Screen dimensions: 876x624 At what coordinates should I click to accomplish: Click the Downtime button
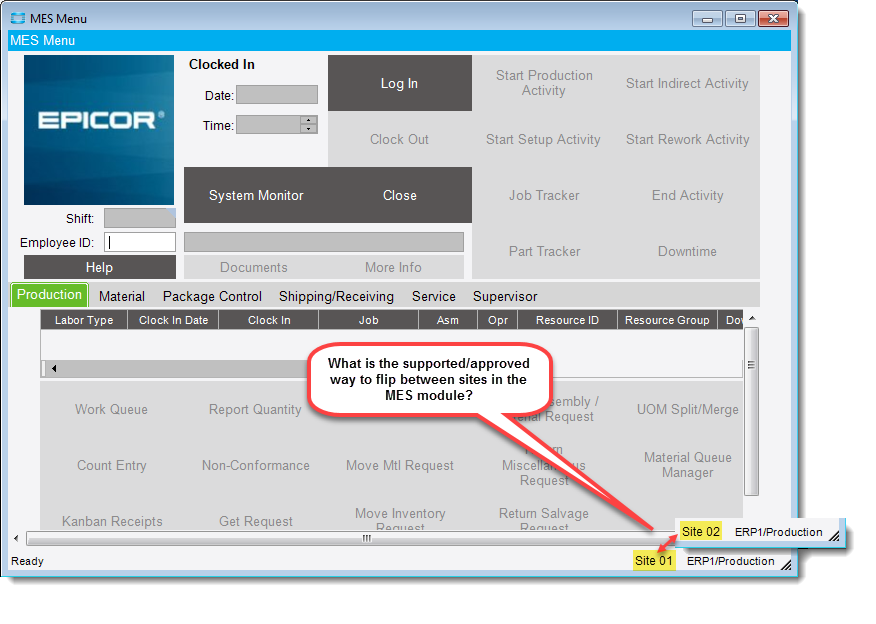tap(687, 251)
